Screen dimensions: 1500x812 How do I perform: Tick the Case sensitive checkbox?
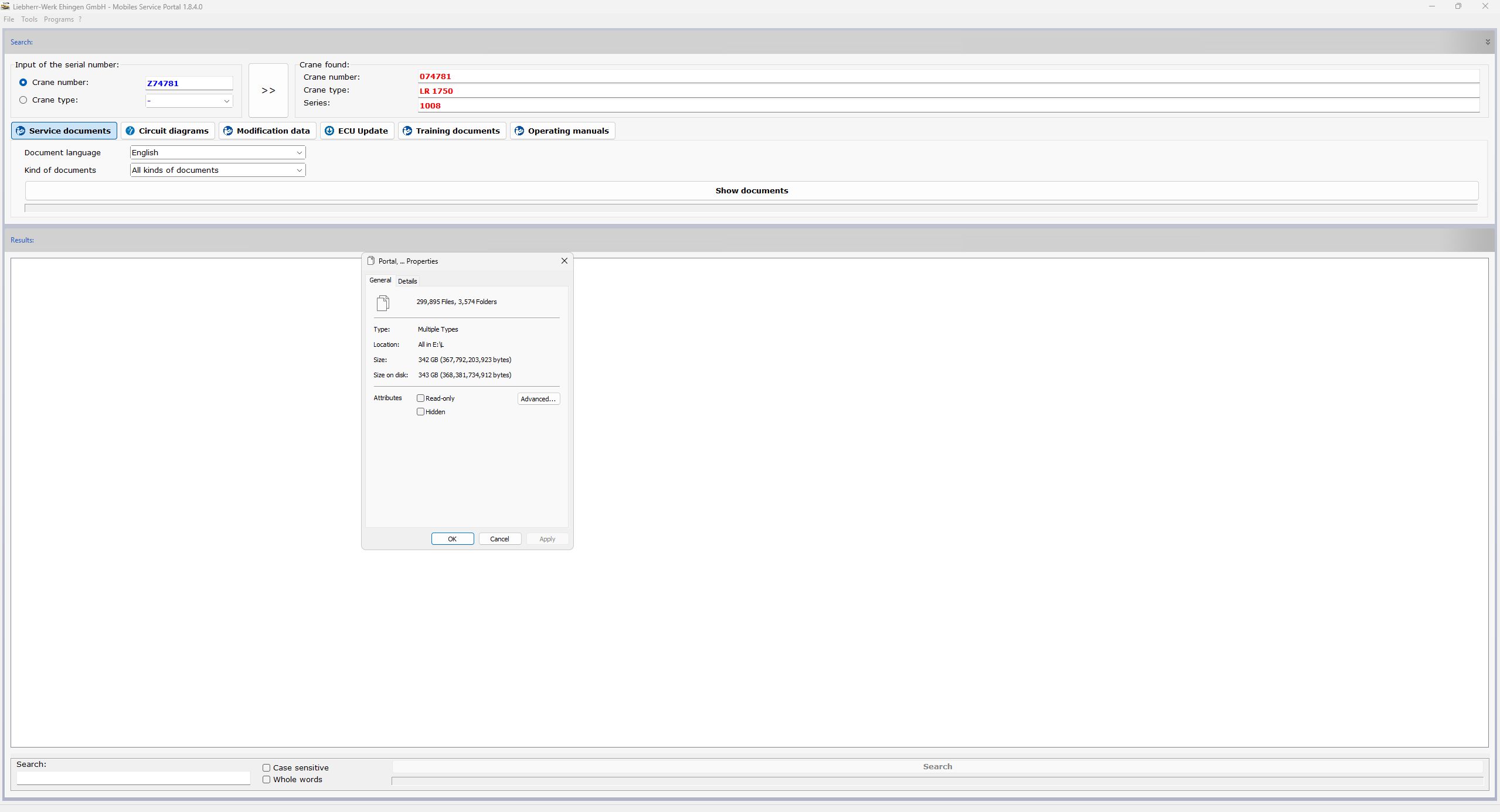(267, 767)
